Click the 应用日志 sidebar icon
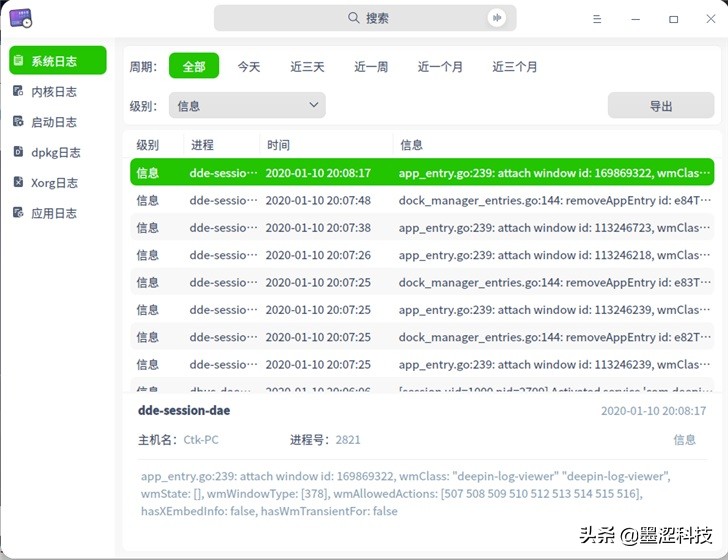This screenshot has width=728, height=560. [18, 212]
